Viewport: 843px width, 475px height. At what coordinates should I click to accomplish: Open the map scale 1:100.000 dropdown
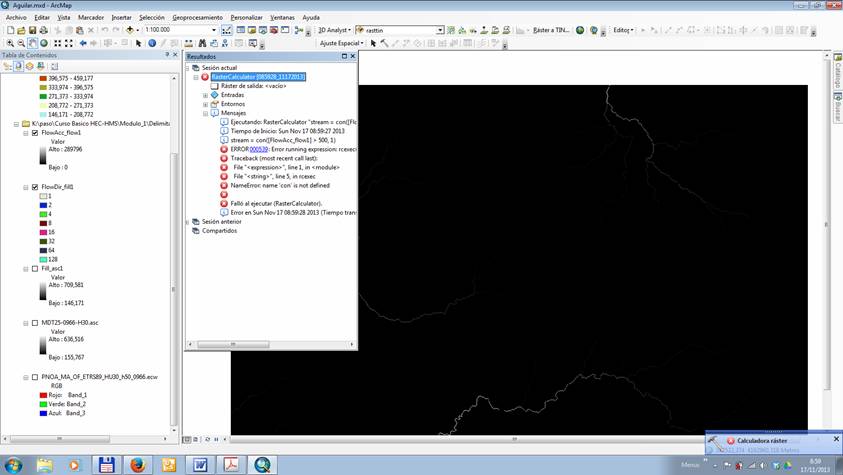(x=213, y=30)
